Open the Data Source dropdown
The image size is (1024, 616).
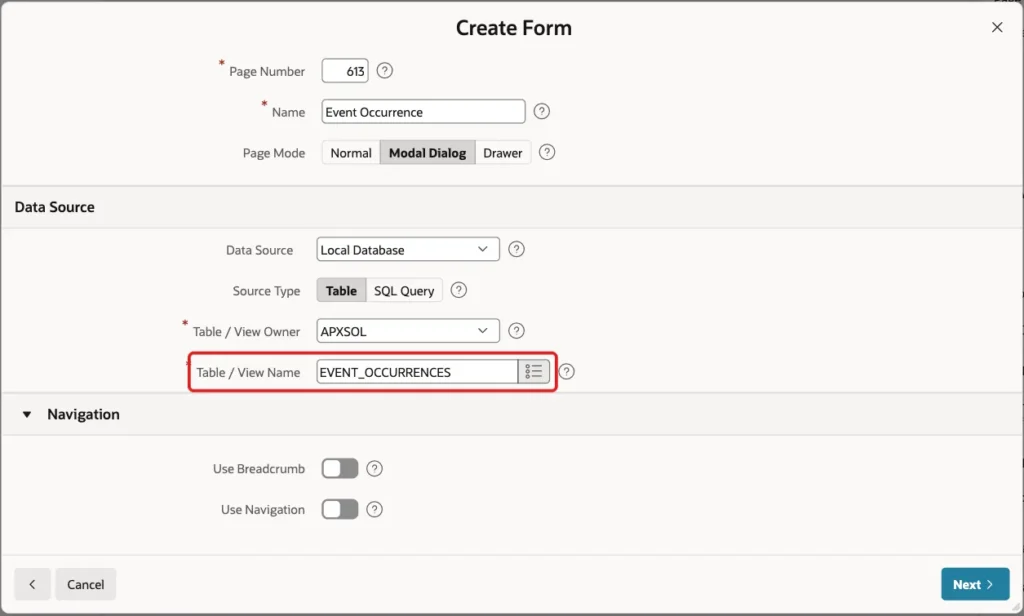(x=408, y=250)
